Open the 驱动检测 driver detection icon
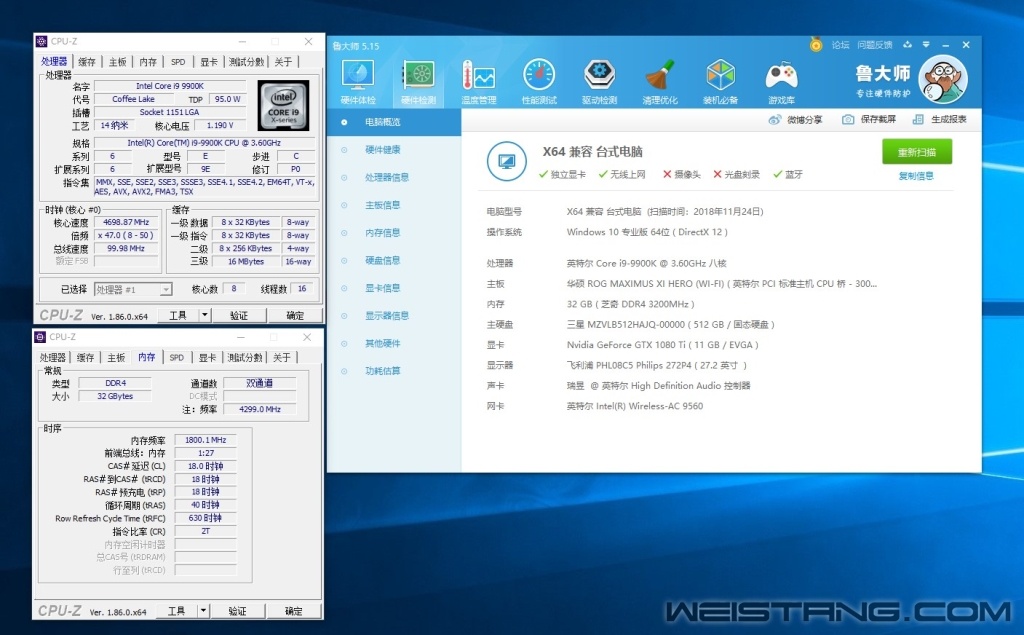This screenshot has height=635, width=1024. (x=600, y=82)
